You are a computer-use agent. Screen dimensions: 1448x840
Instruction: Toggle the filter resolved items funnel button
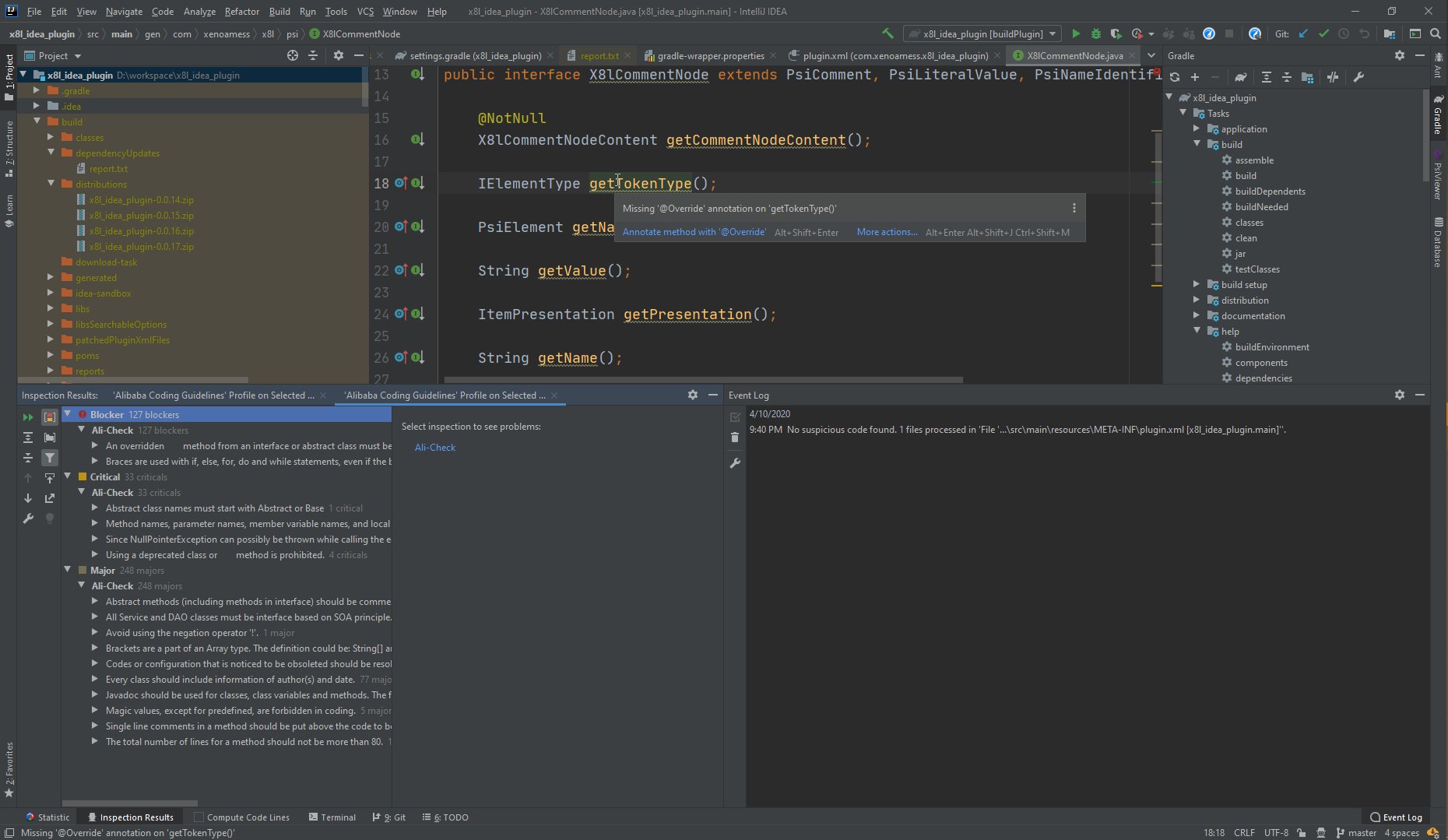[50, 458]
